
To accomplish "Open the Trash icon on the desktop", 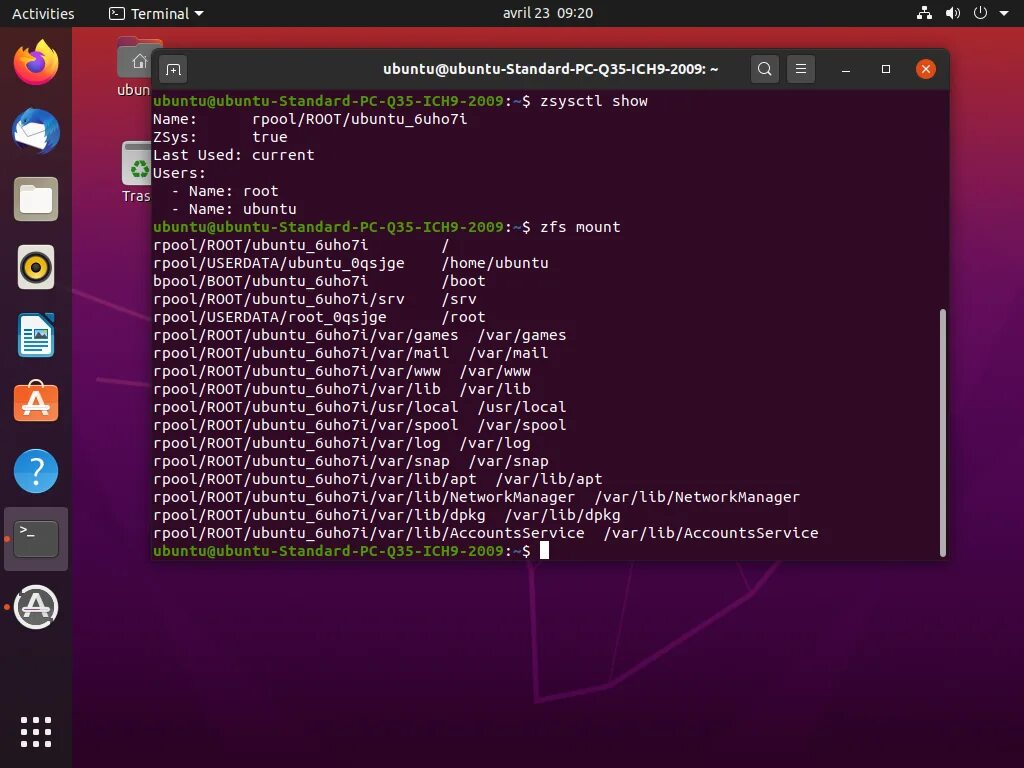I will coord(136,172).
